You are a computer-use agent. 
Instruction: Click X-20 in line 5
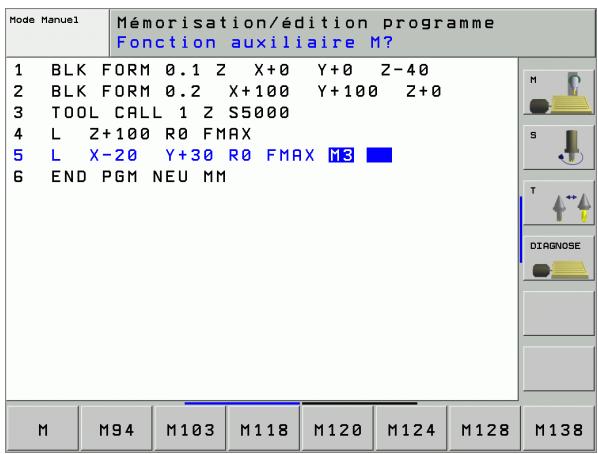pyautogui.click(x=113, y=155)
